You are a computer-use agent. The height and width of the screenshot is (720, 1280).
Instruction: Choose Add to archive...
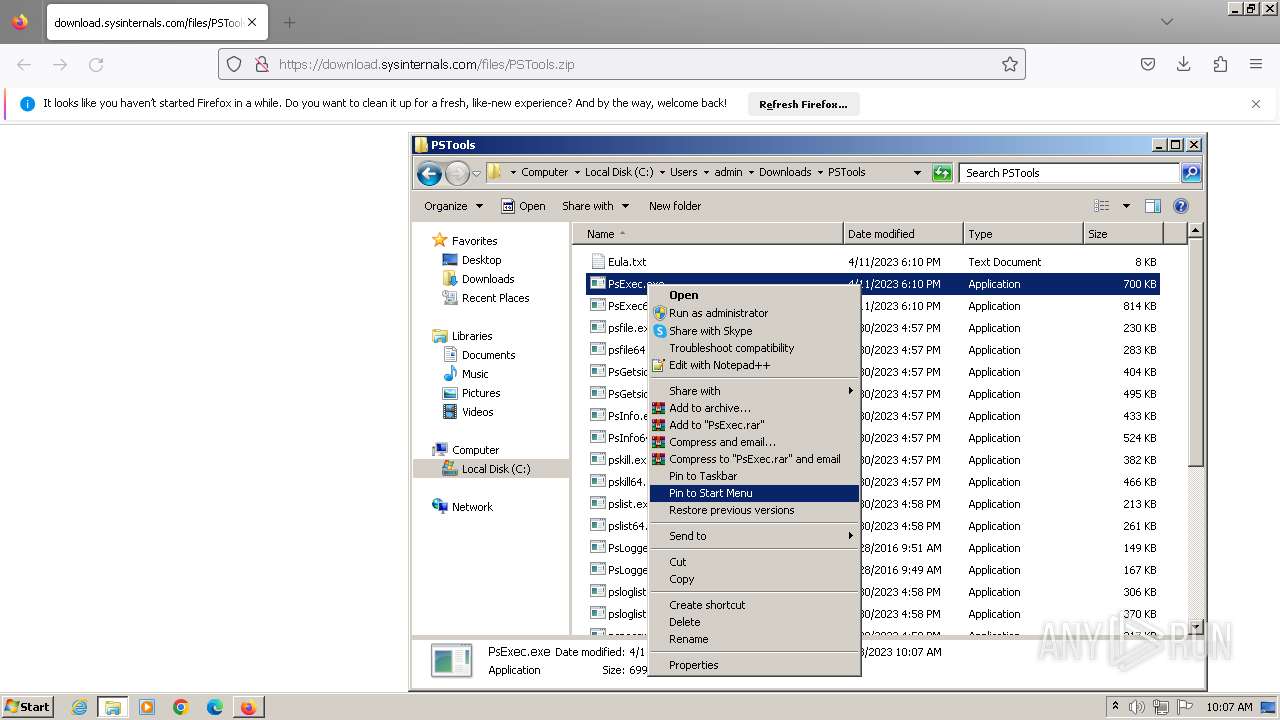(754, 408)
